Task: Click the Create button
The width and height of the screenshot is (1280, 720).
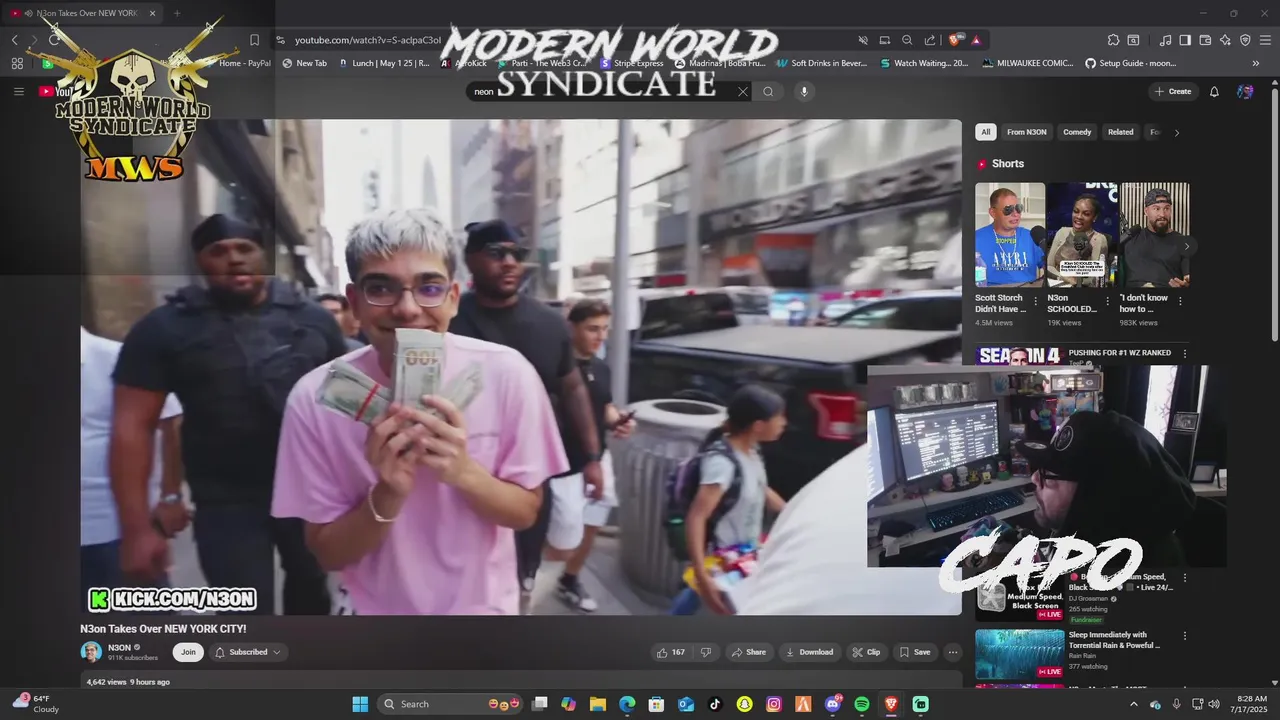Action: point(1173,91)
